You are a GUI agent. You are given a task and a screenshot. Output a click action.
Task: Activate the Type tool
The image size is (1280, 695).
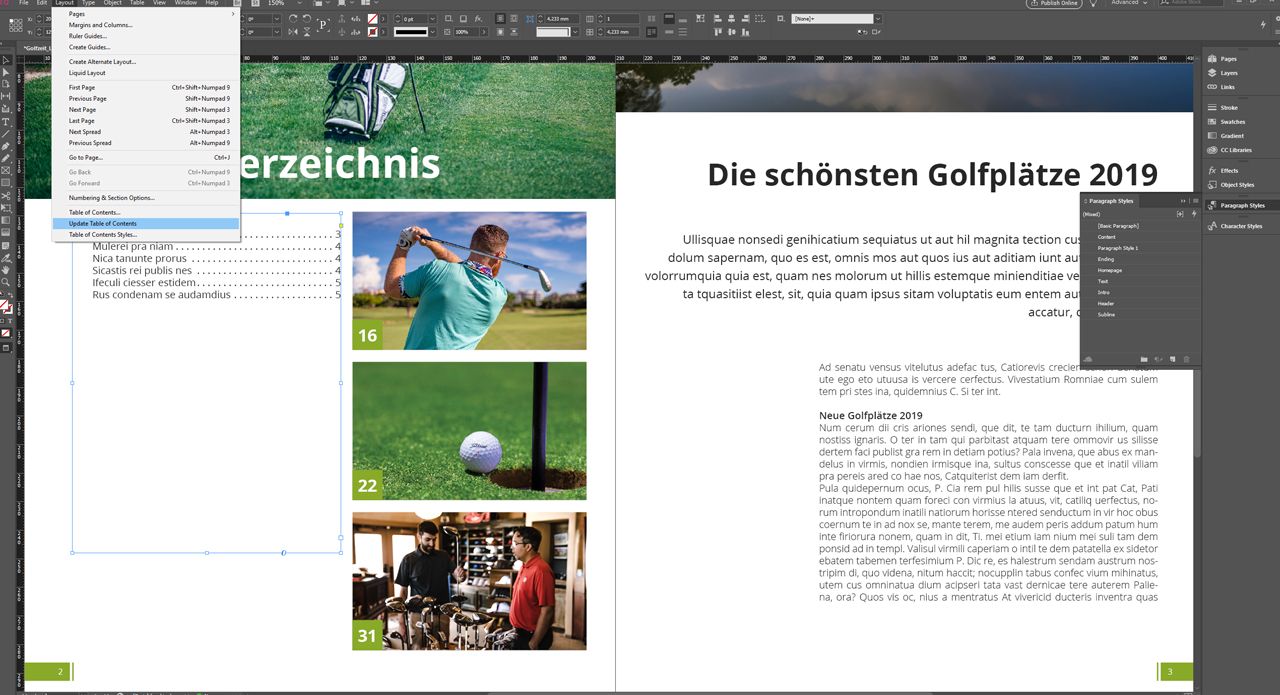click(7, 120)
